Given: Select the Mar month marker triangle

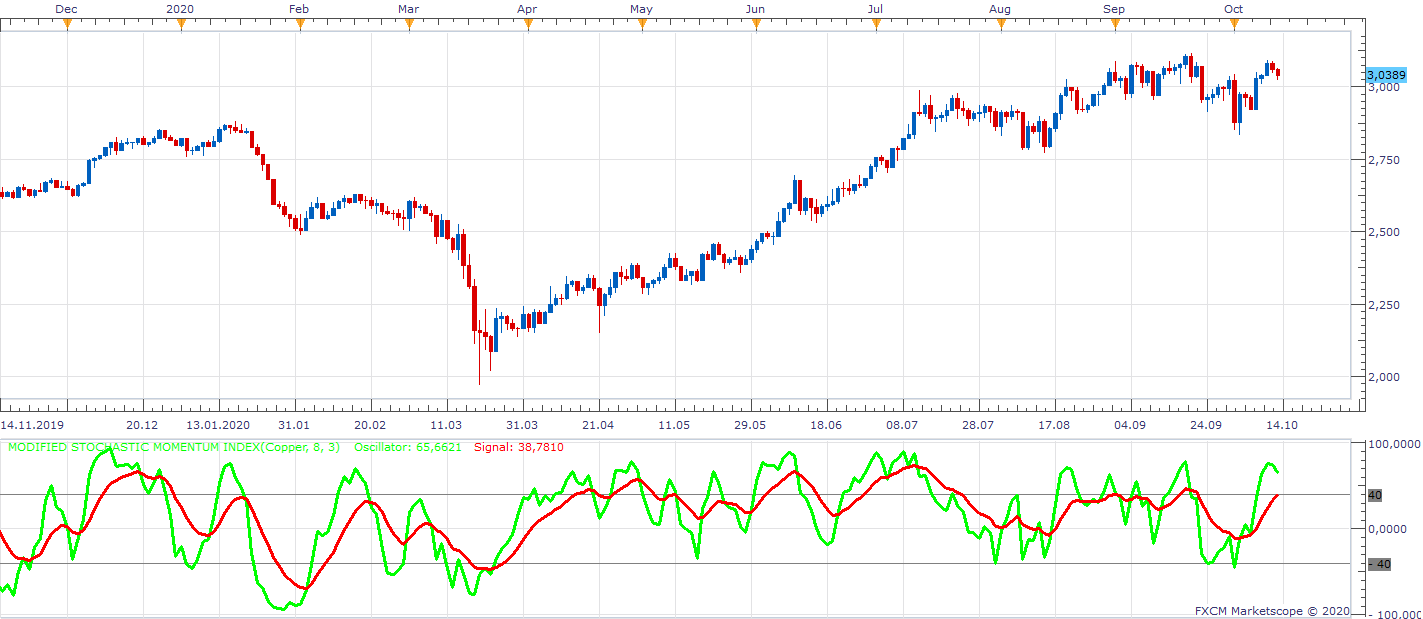Looking at the screenshot, I should pyautogui.click(x=409, y=24).
